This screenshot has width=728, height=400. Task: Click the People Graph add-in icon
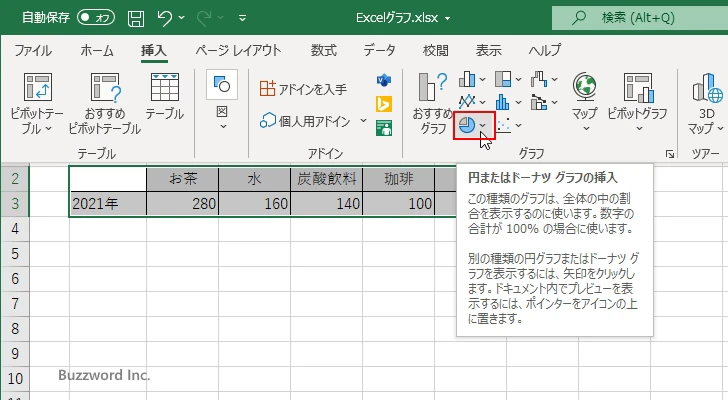[x=384, y=128]
